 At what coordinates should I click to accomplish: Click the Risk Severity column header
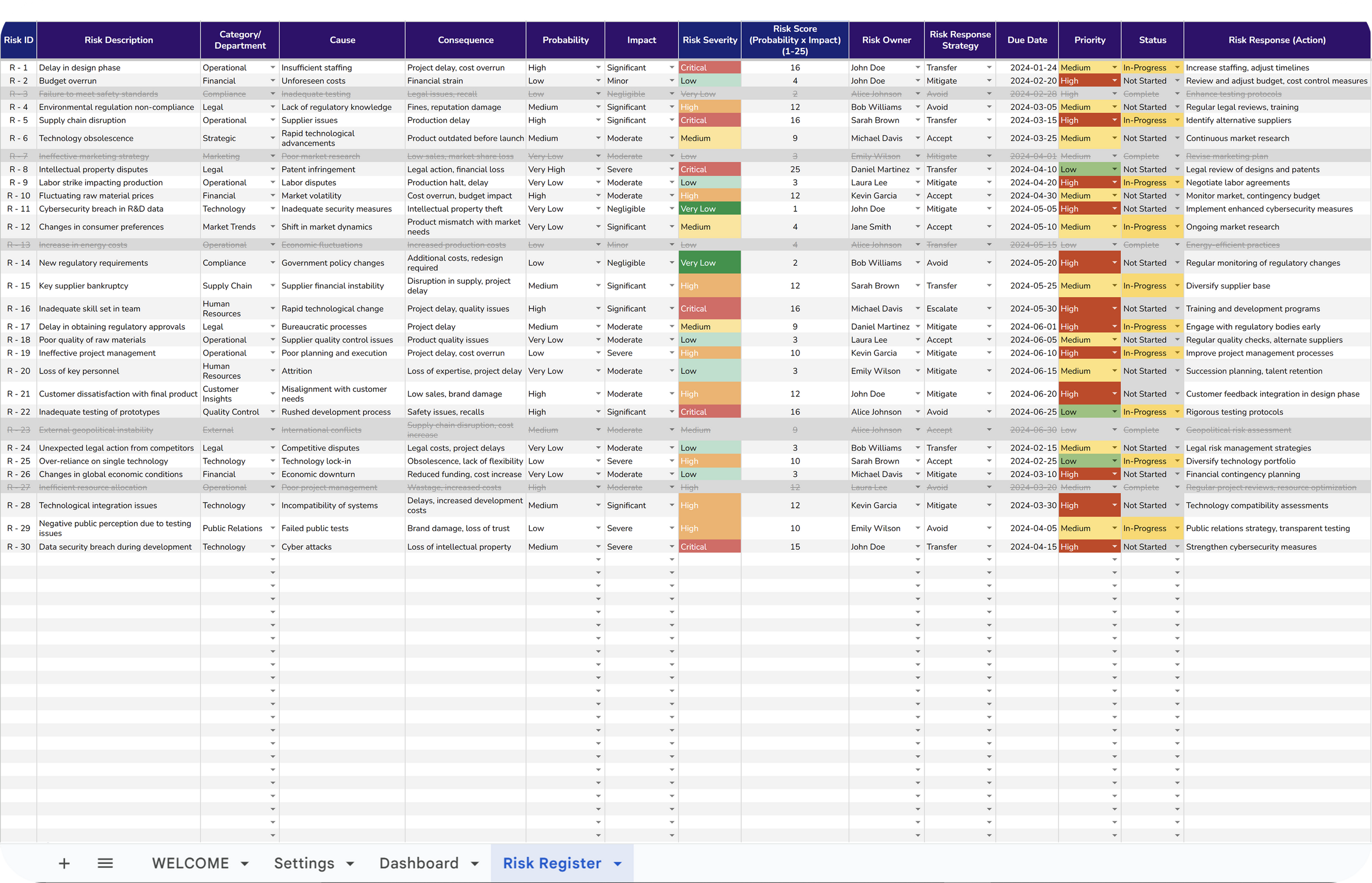(x=710, y=40)
